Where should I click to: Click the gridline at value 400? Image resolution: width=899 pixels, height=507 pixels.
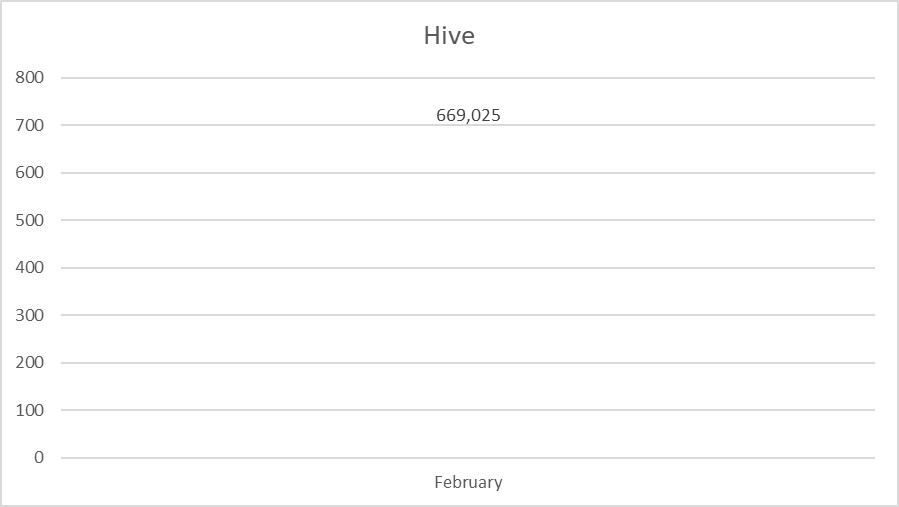pos(468,268)
